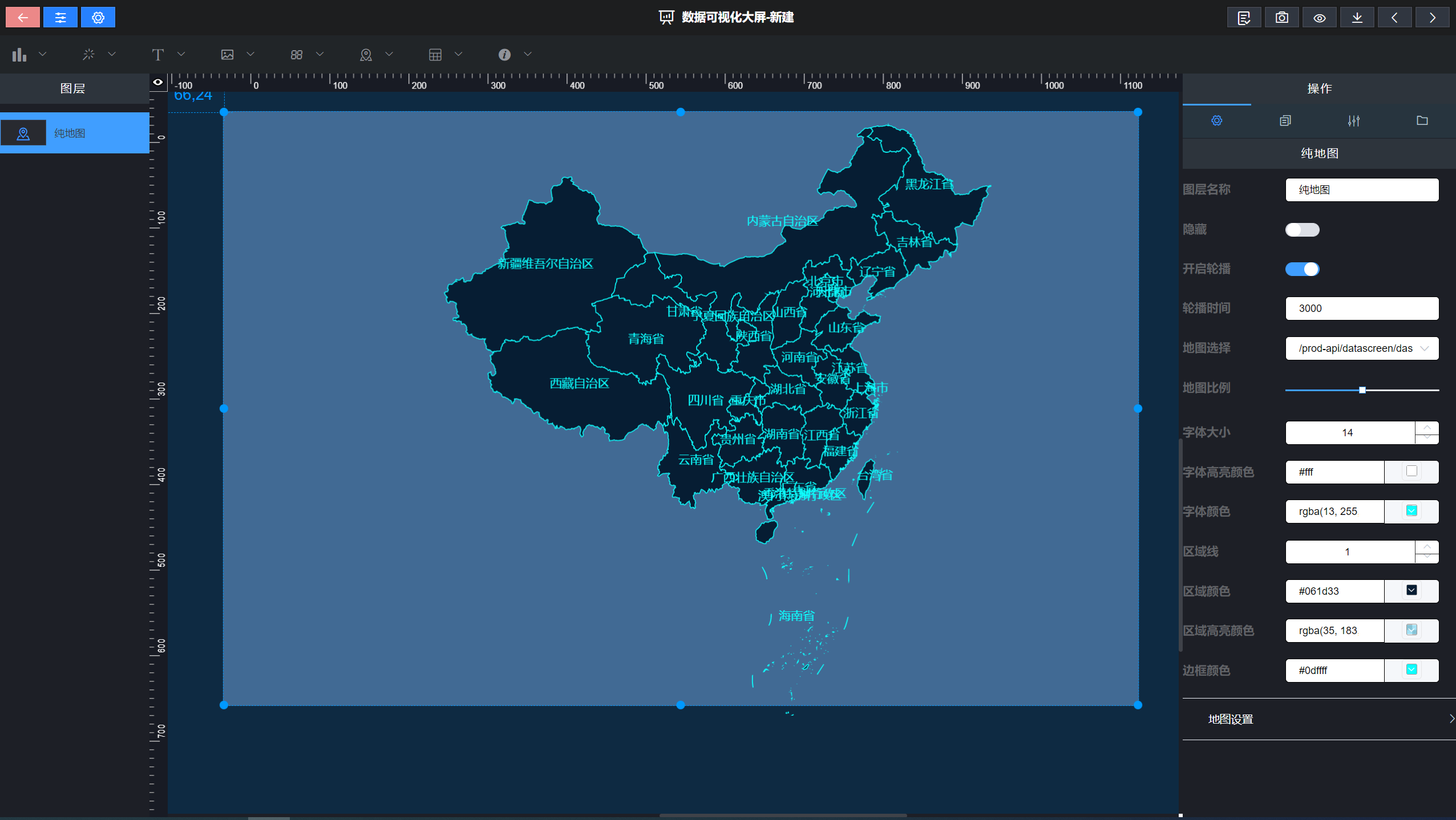Click the 新疆维吾尔自治区 label on the map
Image resolution: width=1456 pixels, height=820 pixels.
tap(545, 263)
